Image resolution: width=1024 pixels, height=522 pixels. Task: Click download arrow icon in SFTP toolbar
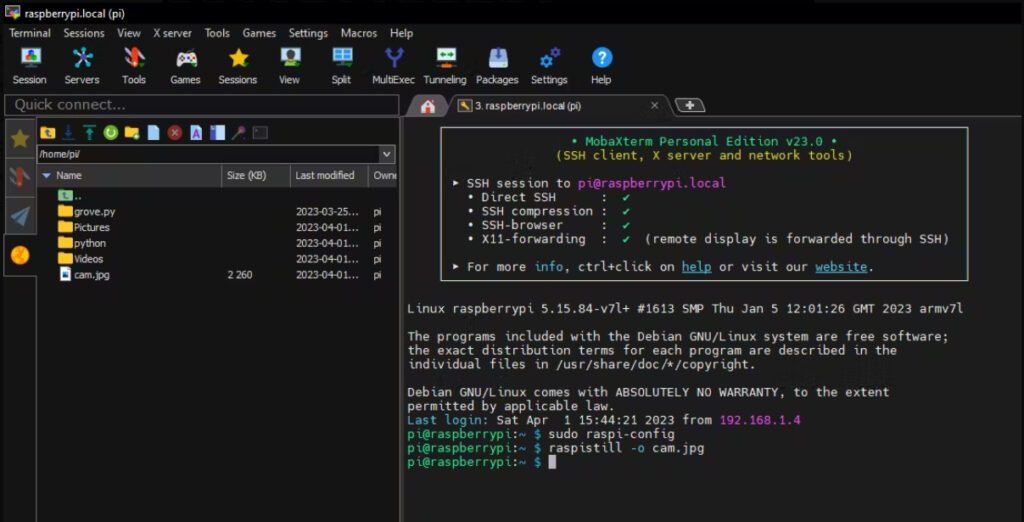click(69, 132)
